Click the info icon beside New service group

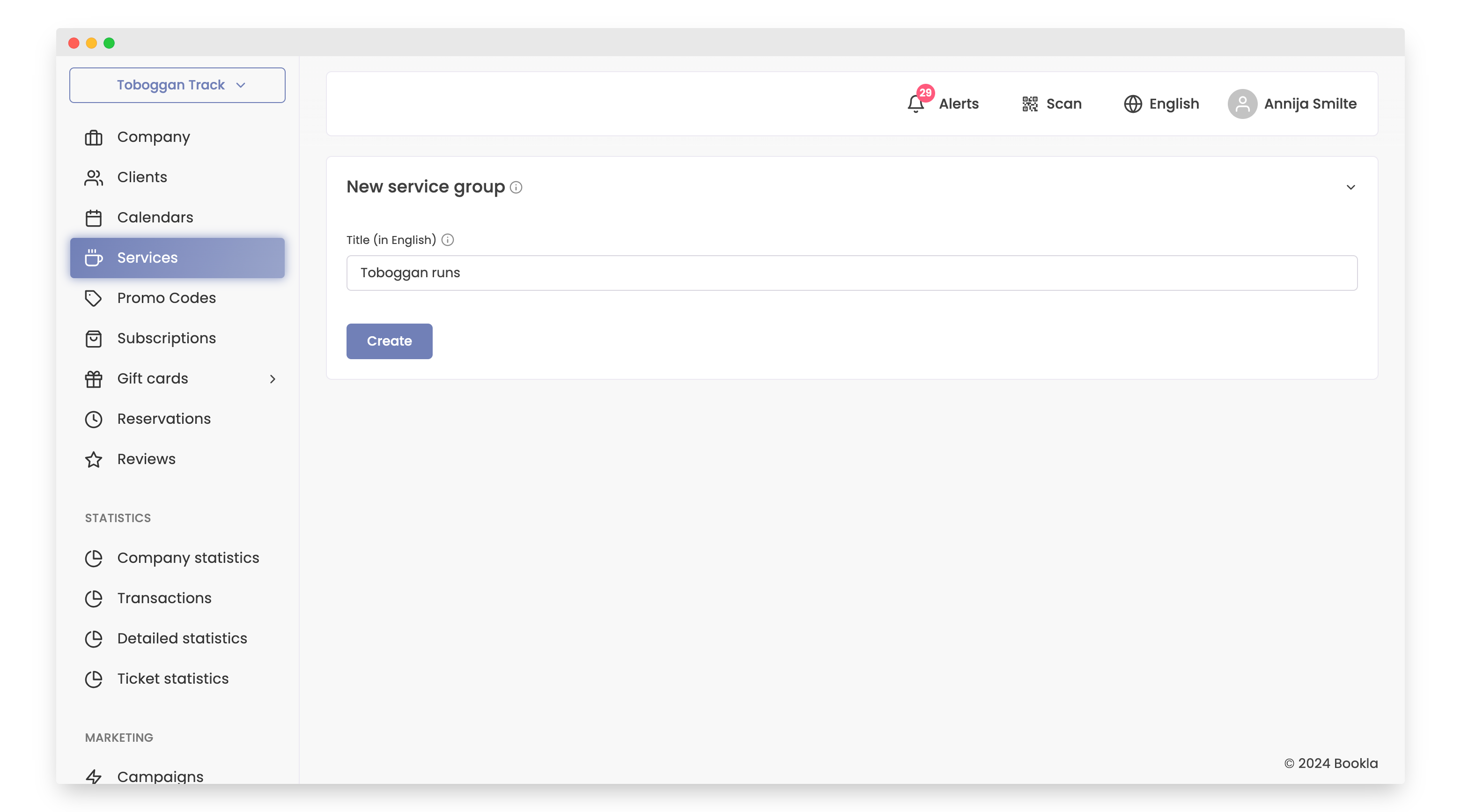tap(516, 187)
